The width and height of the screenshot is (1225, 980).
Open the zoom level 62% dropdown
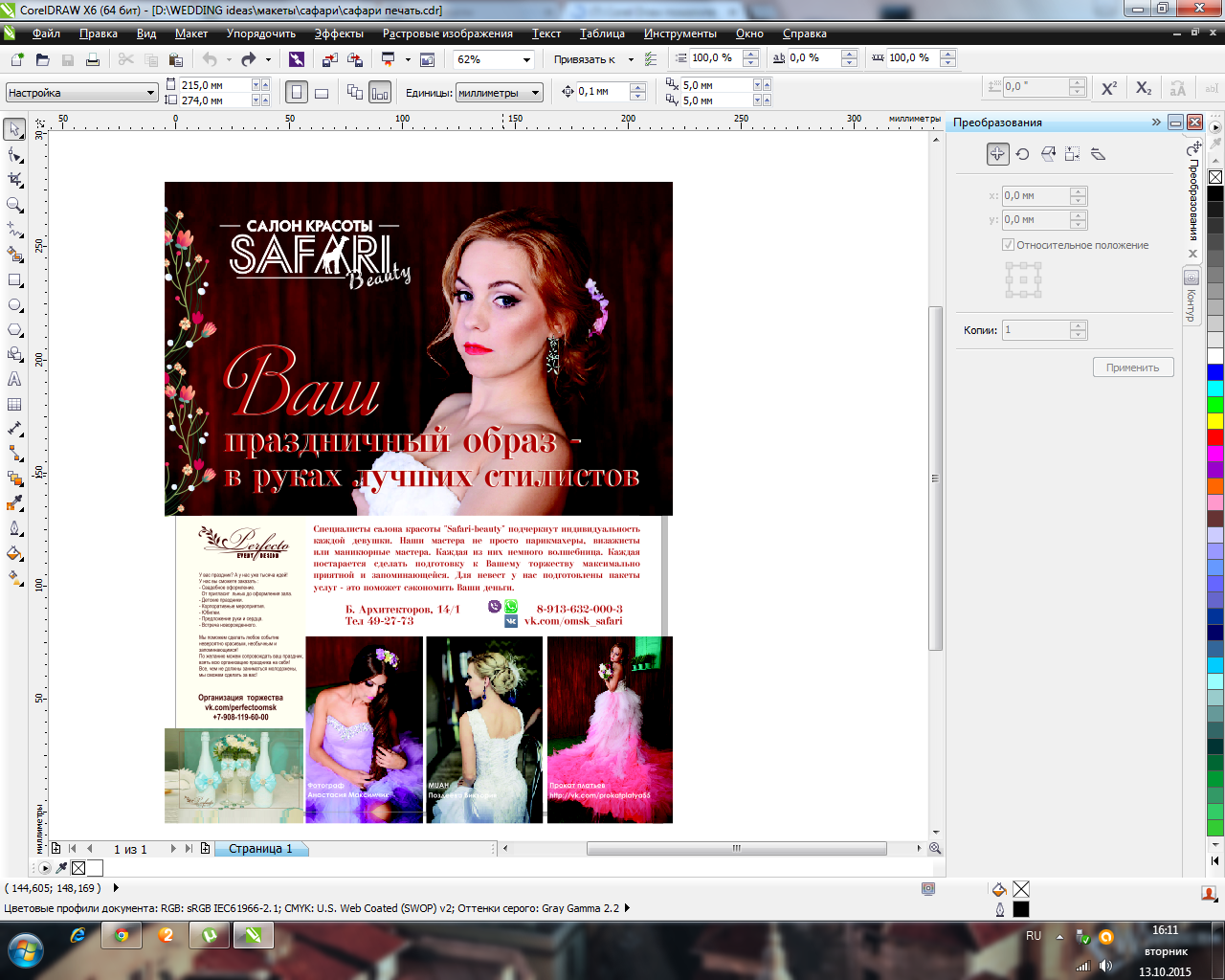(x=526, y=59)
